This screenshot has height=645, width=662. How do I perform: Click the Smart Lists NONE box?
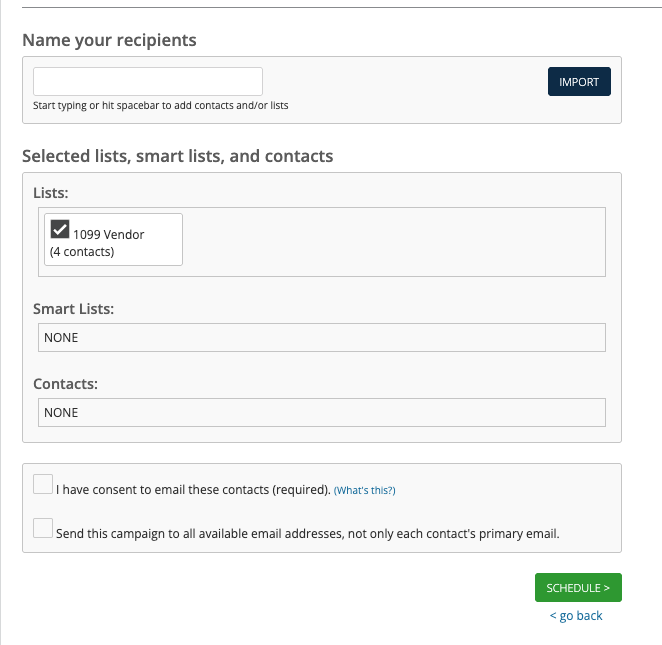(x=322, y=337)
